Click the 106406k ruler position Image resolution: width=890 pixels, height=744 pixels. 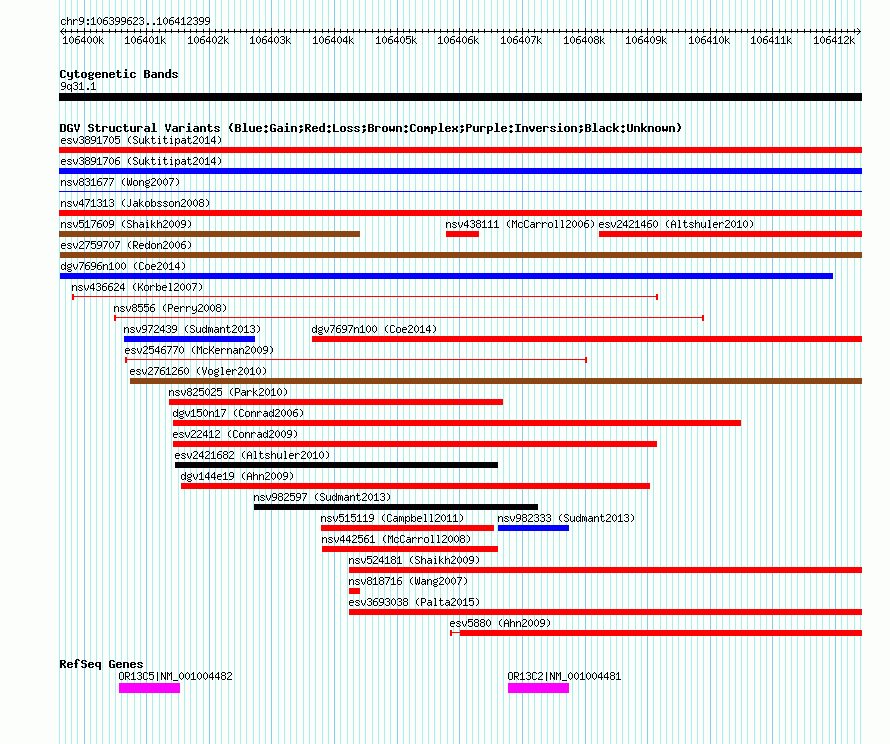click(x=458, y=40)
